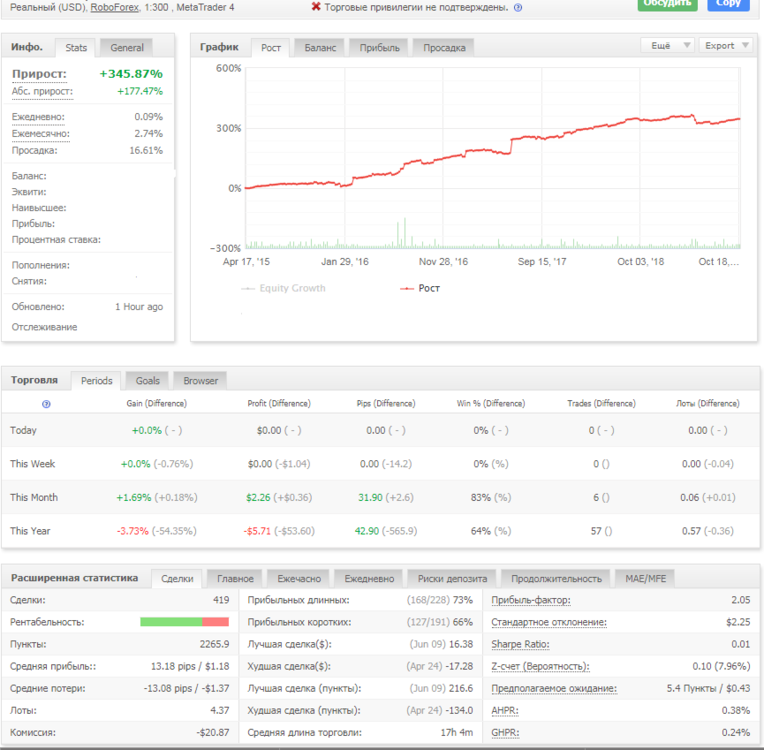Open the Export dropdown

pos(726,46)
